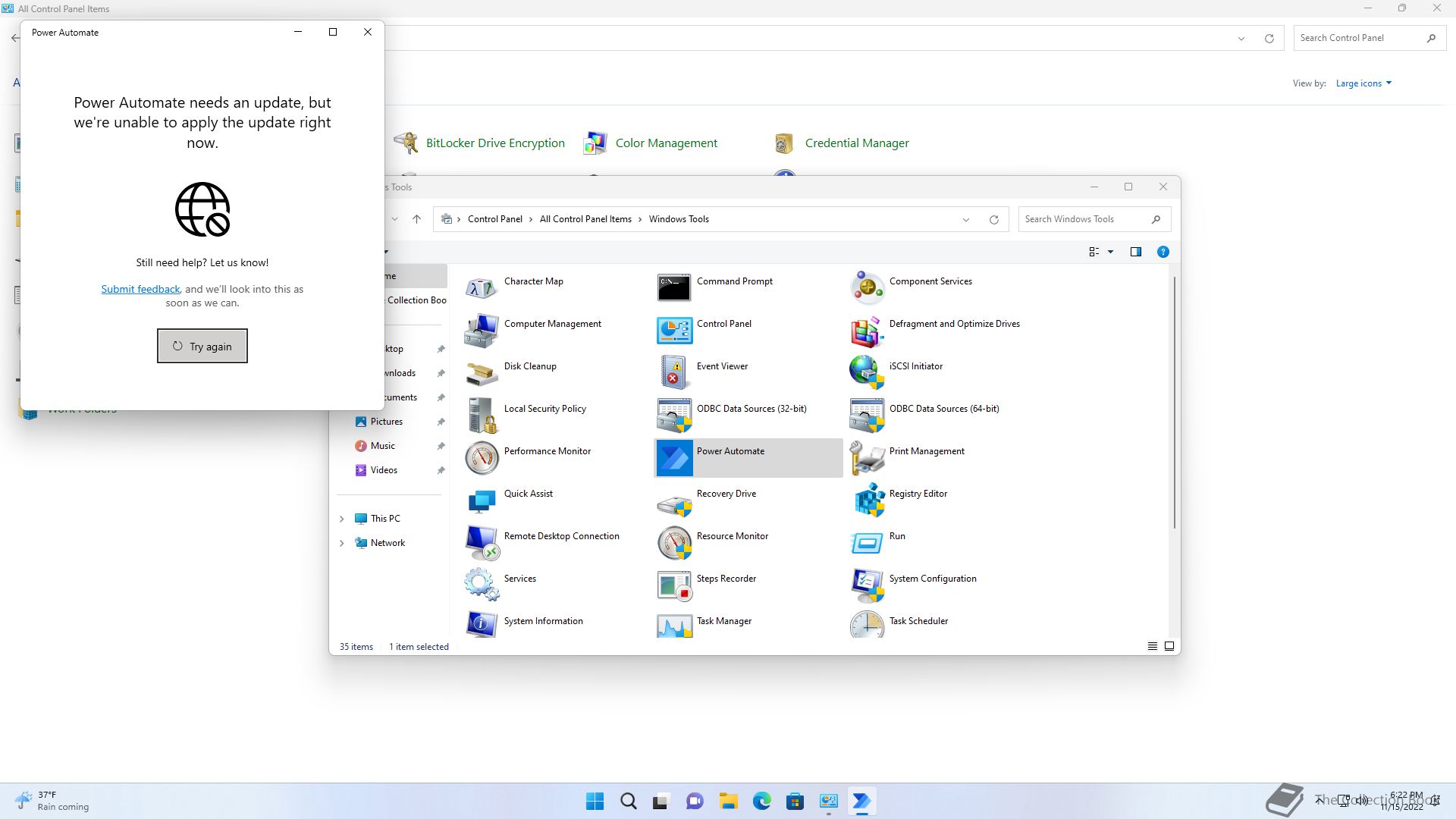Click Try again in Power Automate dialog
This screenshot has width=1456, height=819.
[202, 346]
